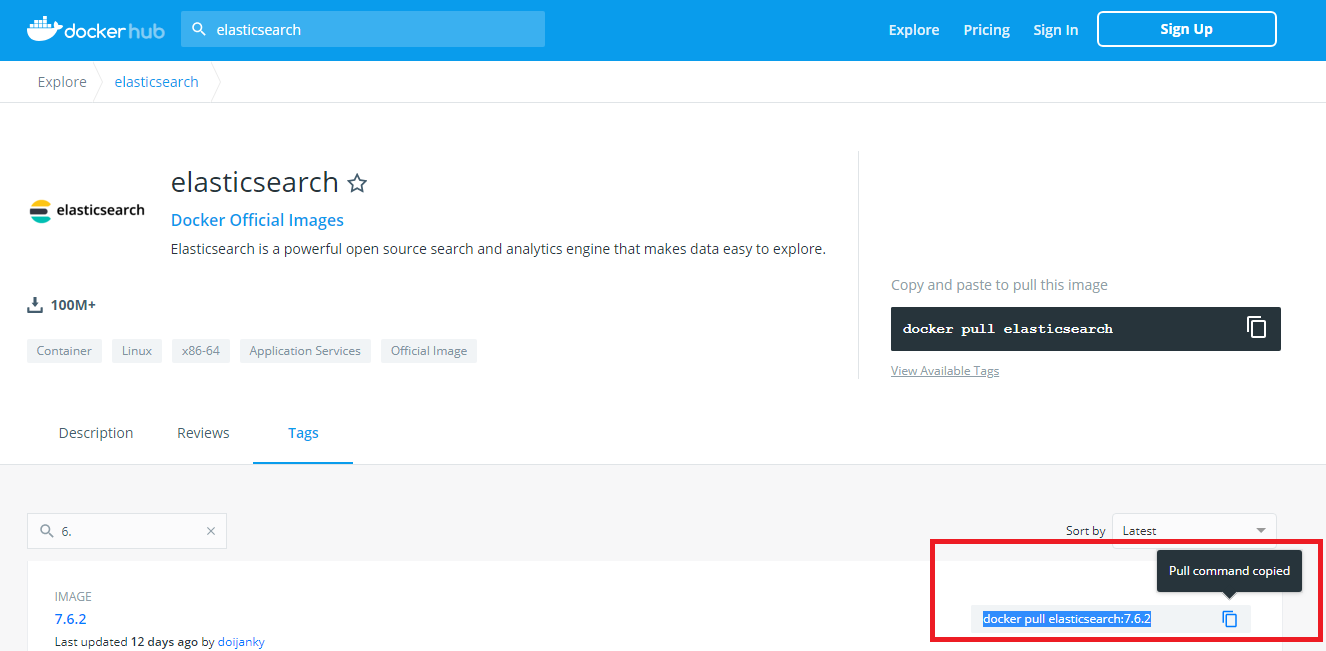Click the Application Services chip

pos(305,351)
